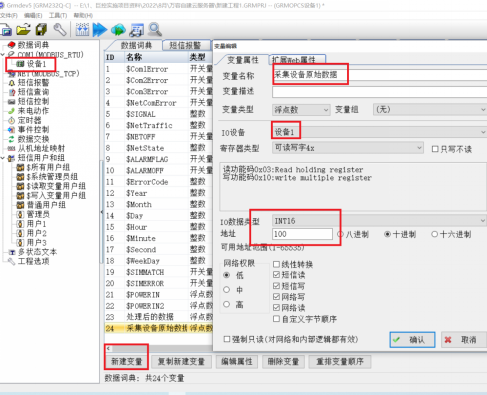Select the 八进制 radio button

340,234
